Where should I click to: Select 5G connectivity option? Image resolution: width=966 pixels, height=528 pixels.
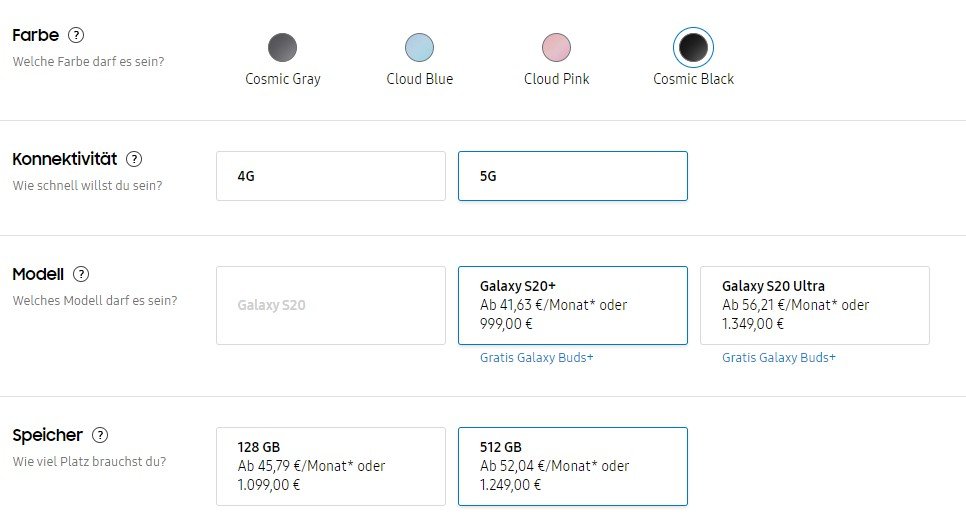pyautogui.click(x=573, y=176)
